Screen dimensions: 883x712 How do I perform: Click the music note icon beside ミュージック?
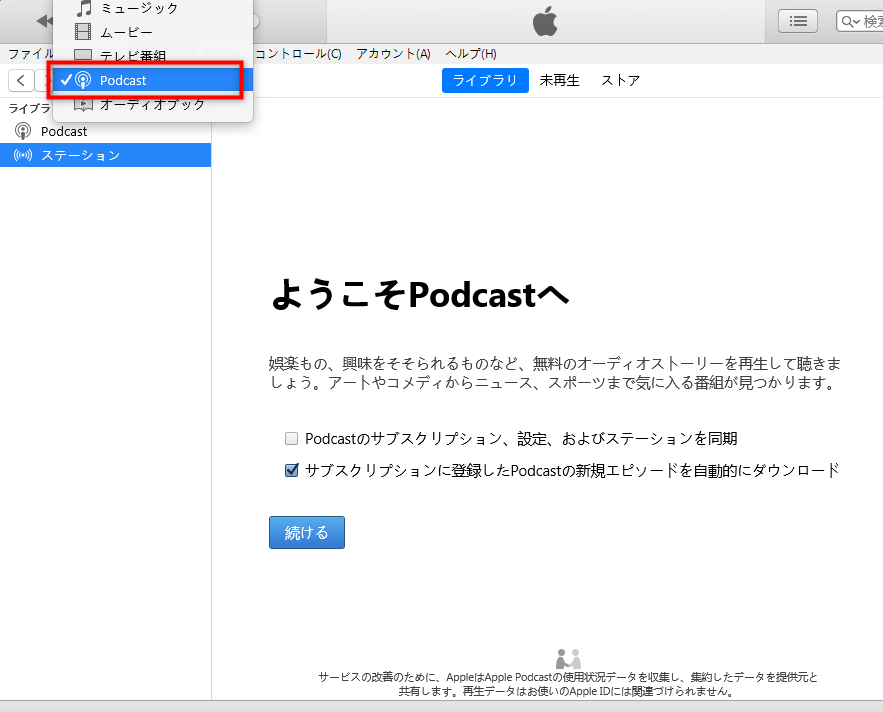[x=83, y=8]
